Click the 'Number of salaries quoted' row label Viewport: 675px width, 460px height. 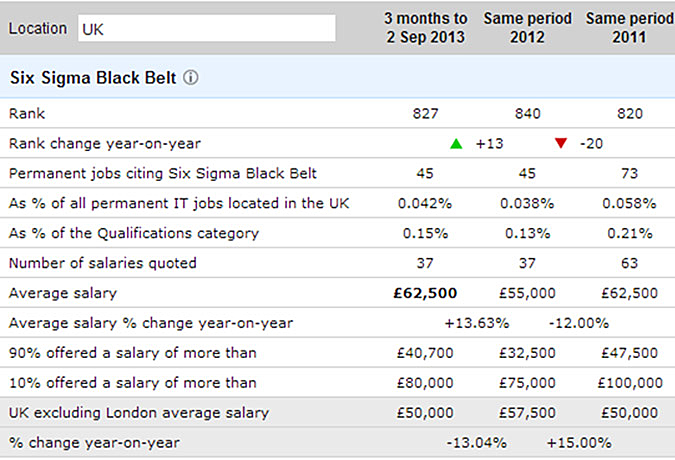click(x=102, y=263)
